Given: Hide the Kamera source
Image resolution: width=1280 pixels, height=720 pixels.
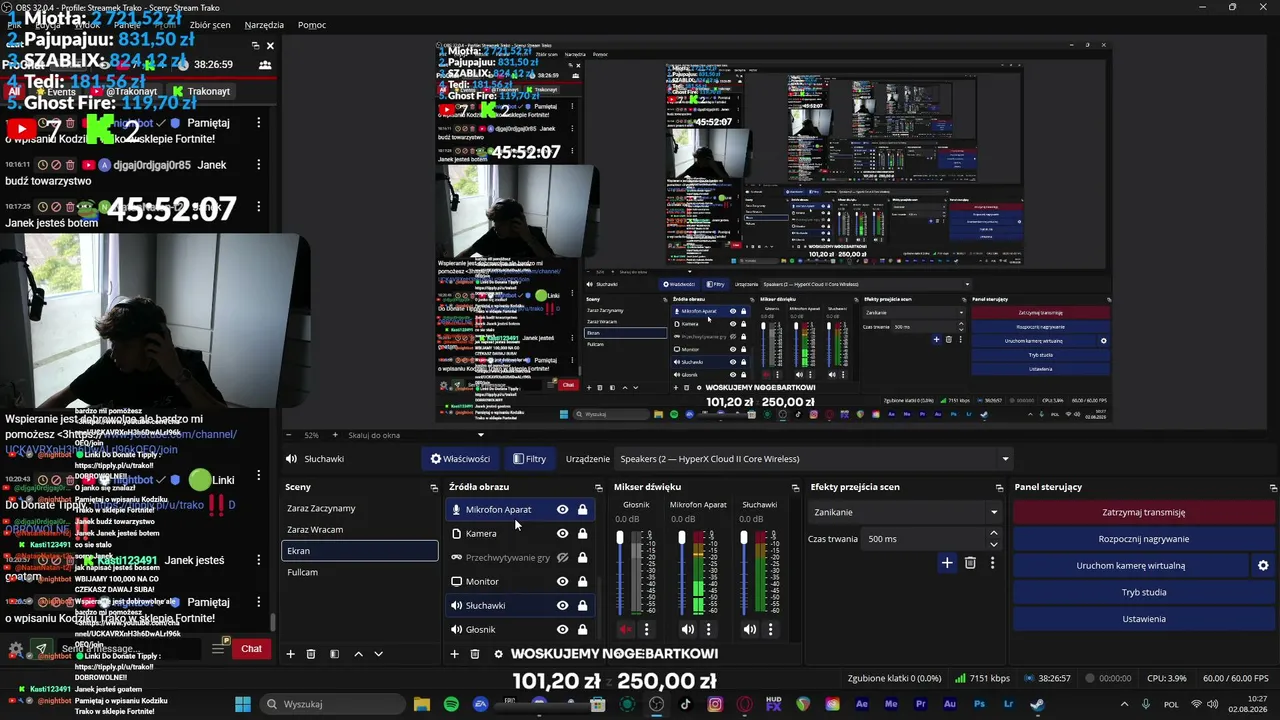Looking at the screenshot, I should [562, 534].
